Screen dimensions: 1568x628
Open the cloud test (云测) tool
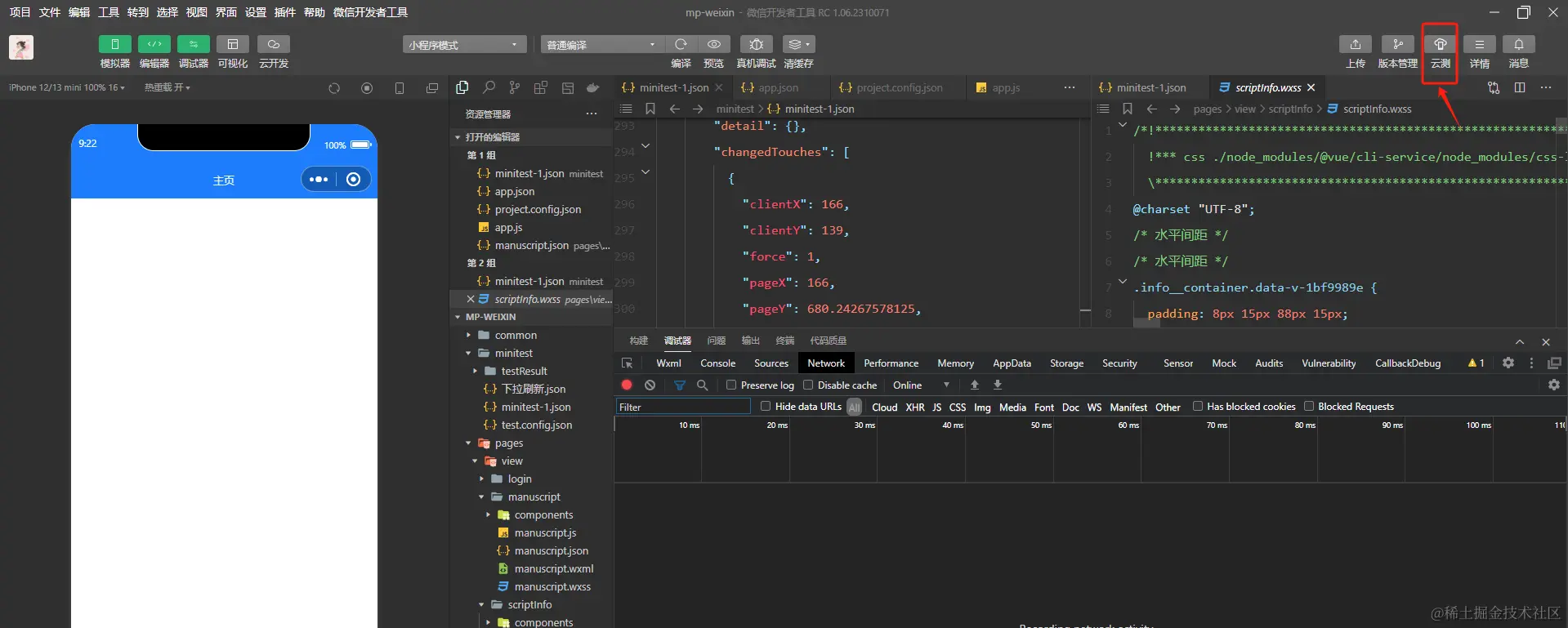pyautogui.click(x=1441, y=44)
